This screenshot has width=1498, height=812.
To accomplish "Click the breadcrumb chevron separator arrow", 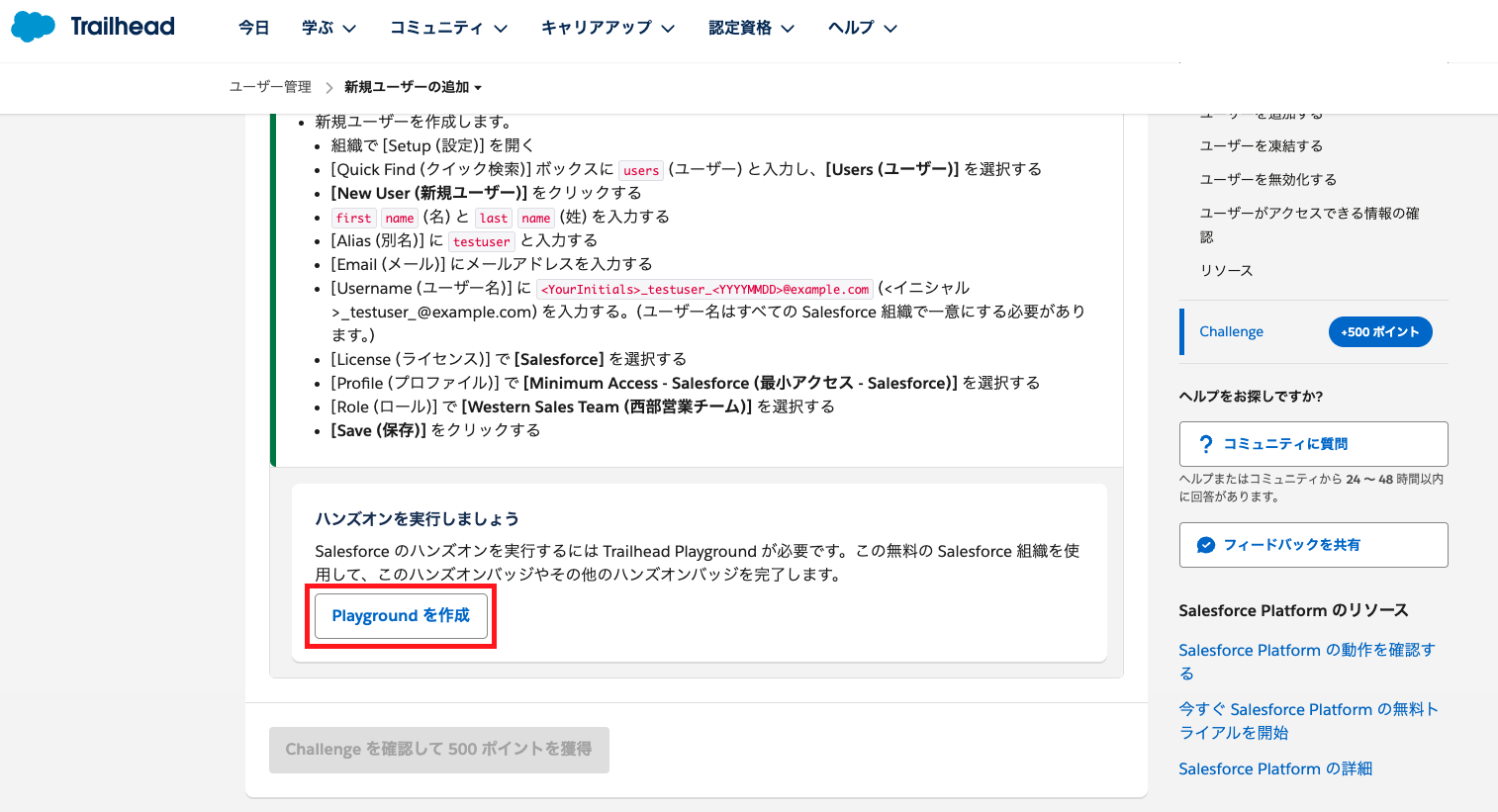I will 328,87.
